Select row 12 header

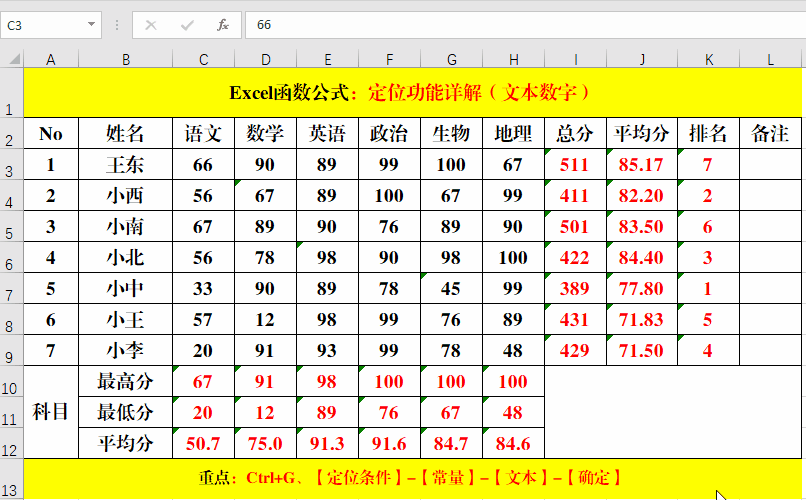point(11,445)
